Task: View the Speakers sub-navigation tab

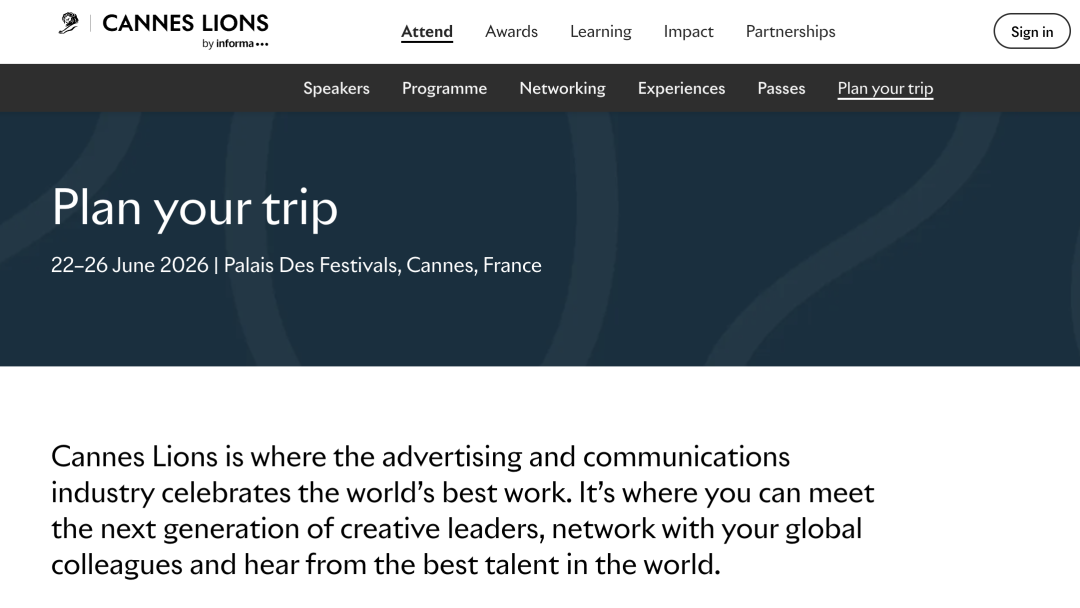Action: 336,88
